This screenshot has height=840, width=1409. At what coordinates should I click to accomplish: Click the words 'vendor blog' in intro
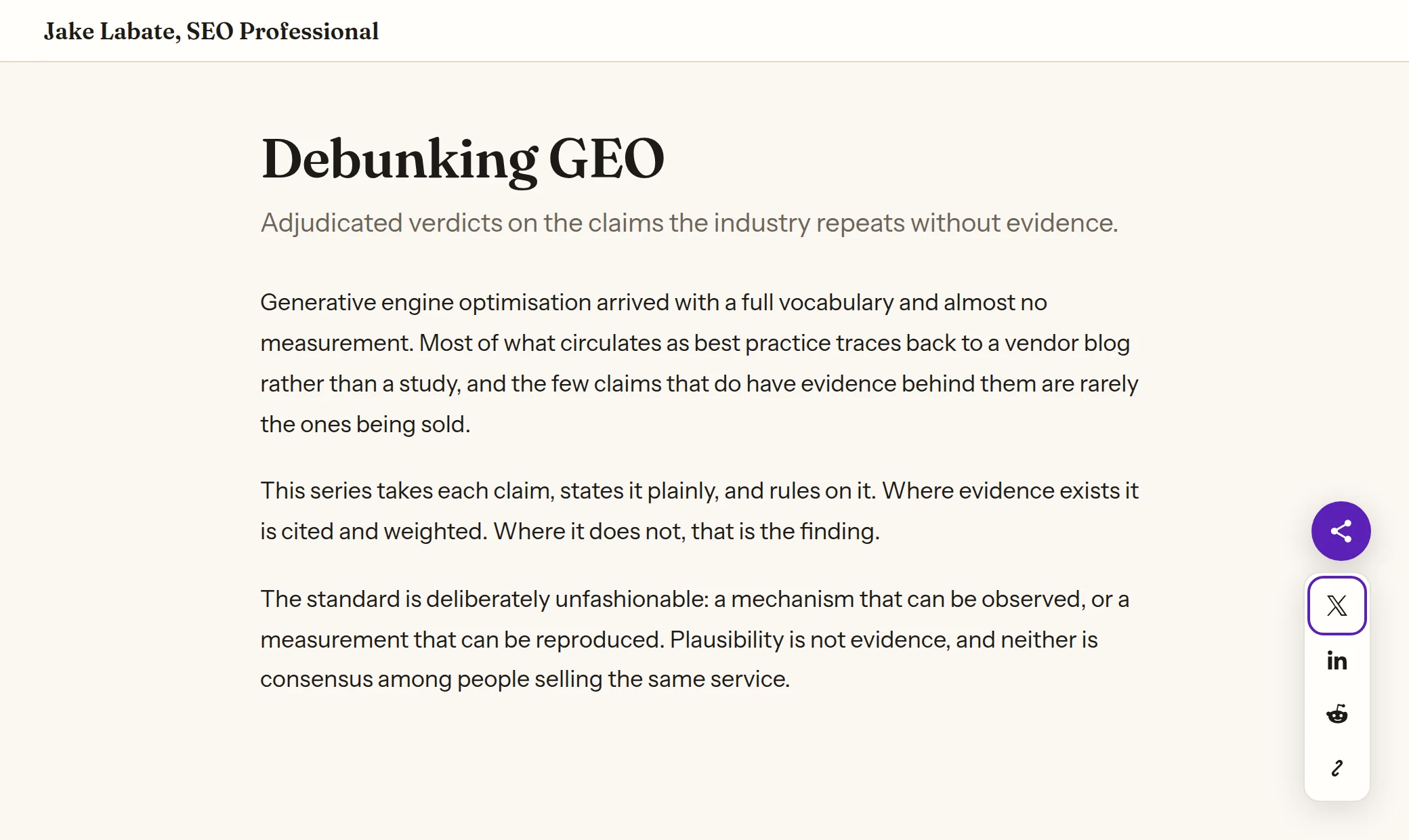[1067, 343]
